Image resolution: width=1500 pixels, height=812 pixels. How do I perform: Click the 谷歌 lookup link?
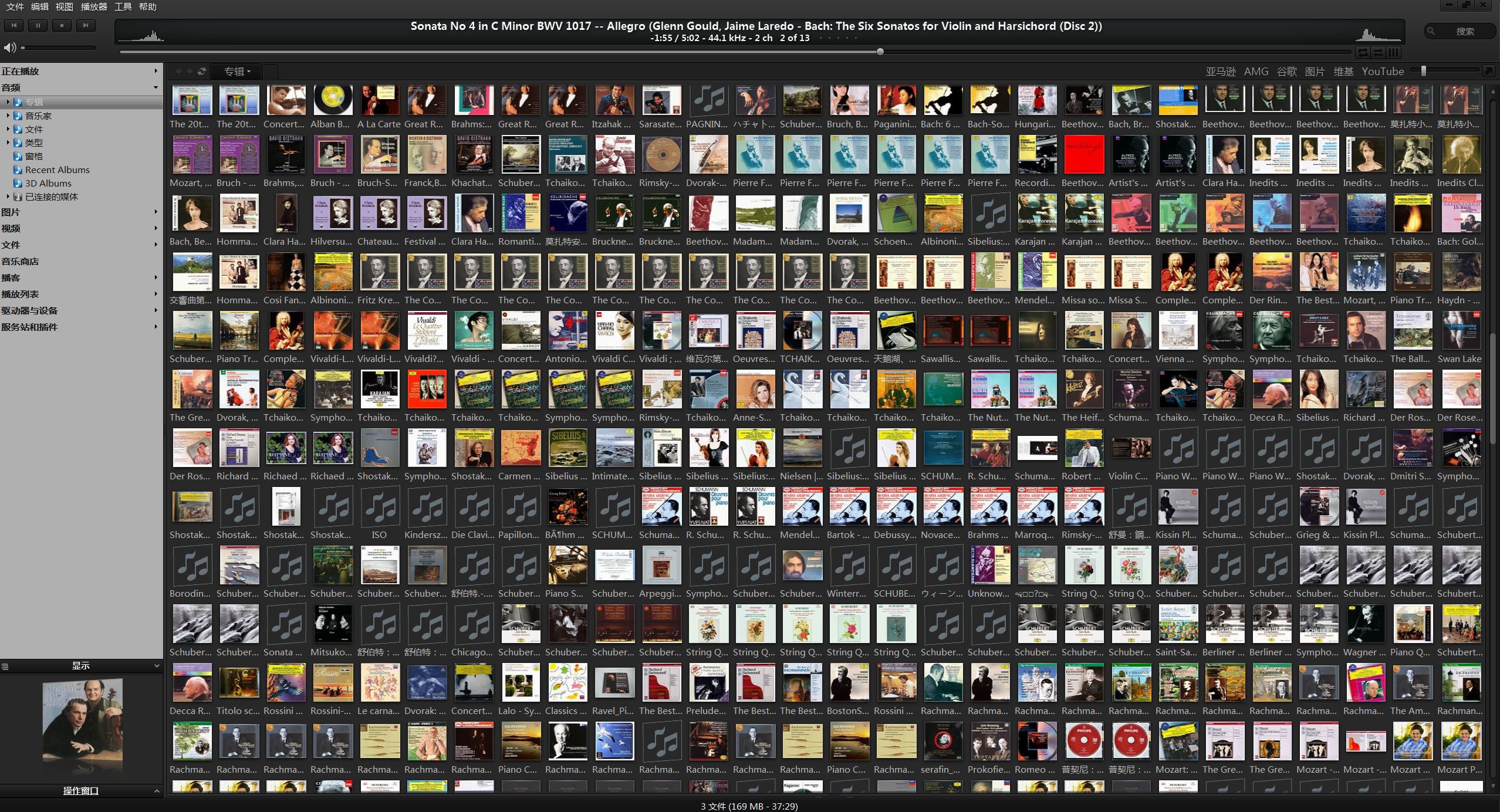coord(1286,71)
